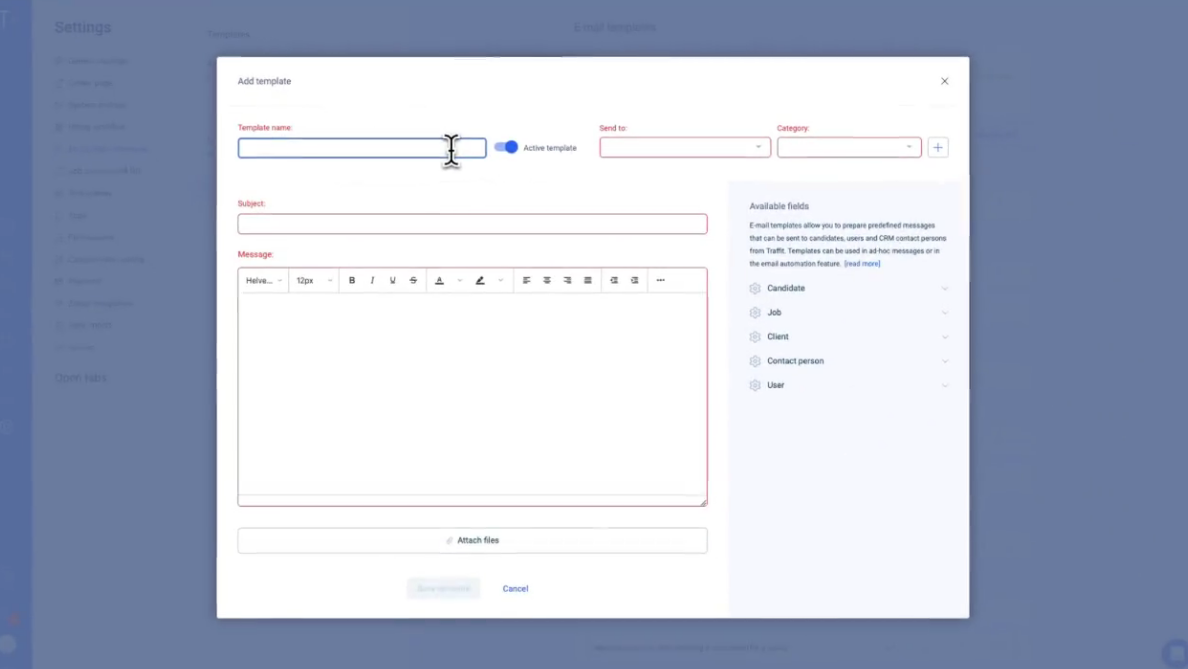The image size is (1188, 669).
Task: Align message text right
Action: coord(567,280)
